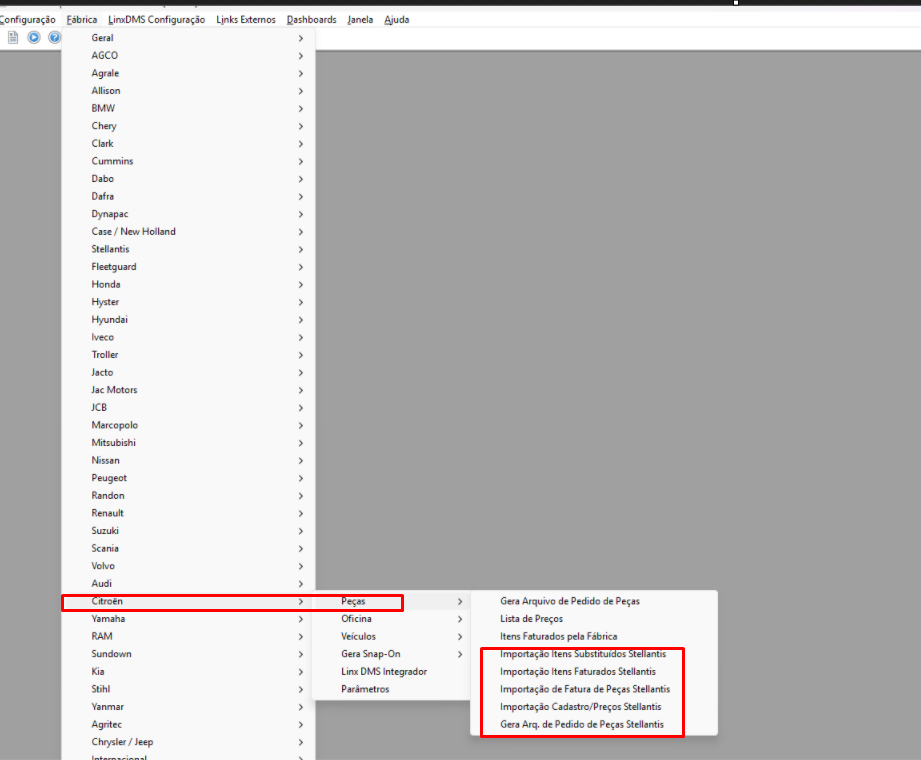Expand the AGCO submenu arrow
The width and height of the screenshot is (921, 760).
(301, 56)
